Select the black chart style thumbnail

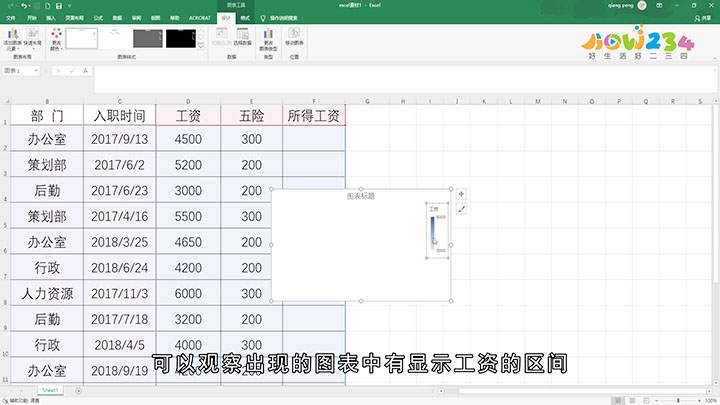click(x=181, y=38)
